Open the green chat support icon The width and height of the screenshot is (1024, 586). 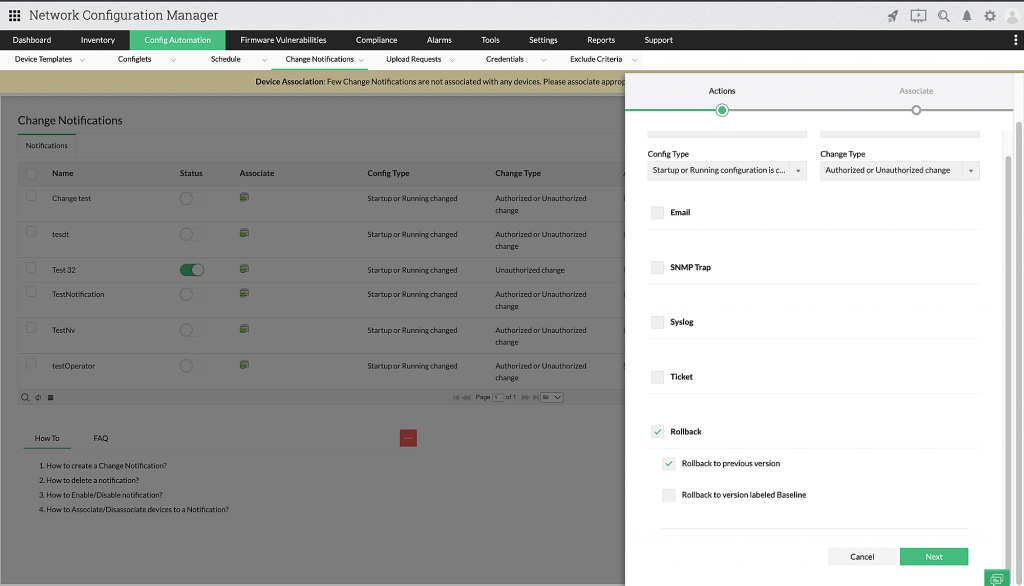click(996, 578)
